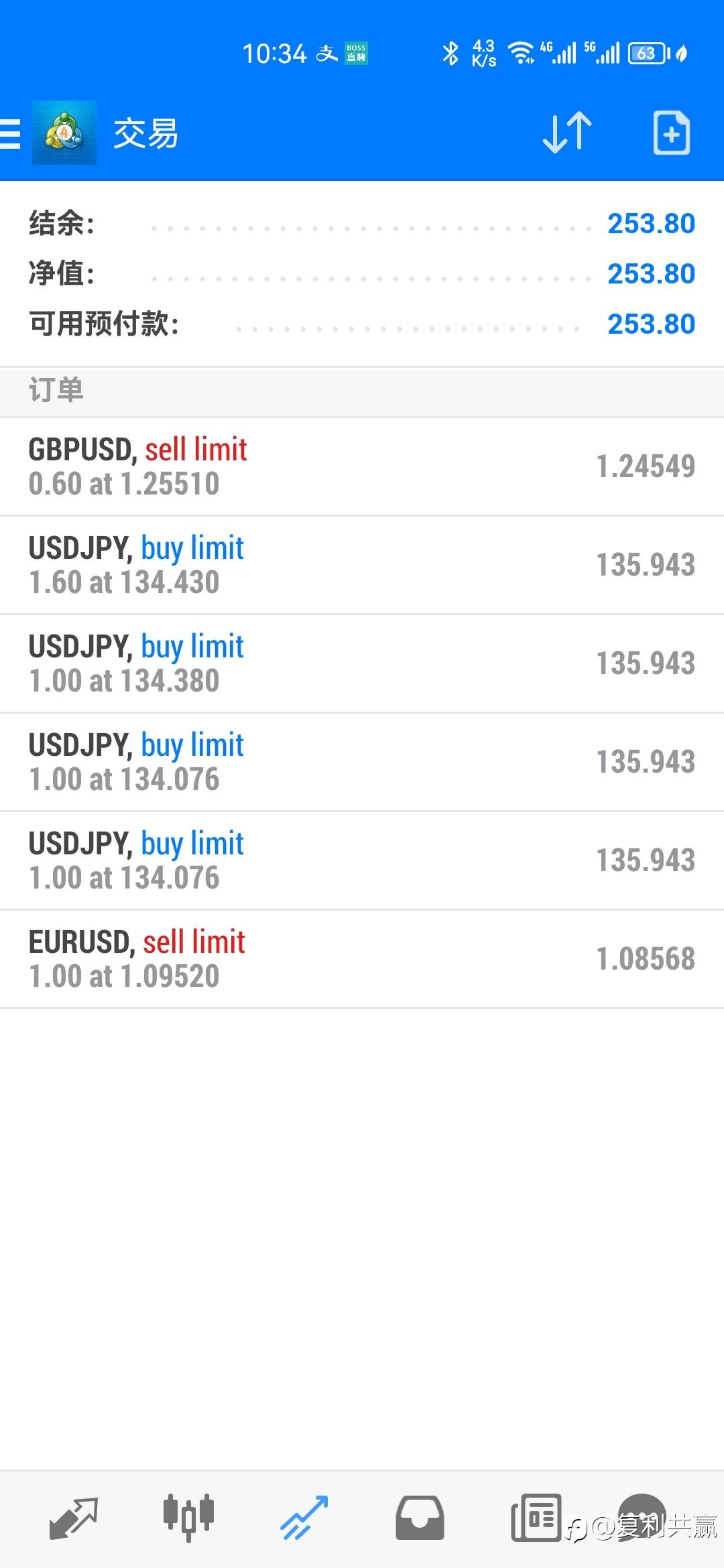Select second USDJPY order at 134.076
This screenshot has height=1568, width=724.
coord(362,860)
